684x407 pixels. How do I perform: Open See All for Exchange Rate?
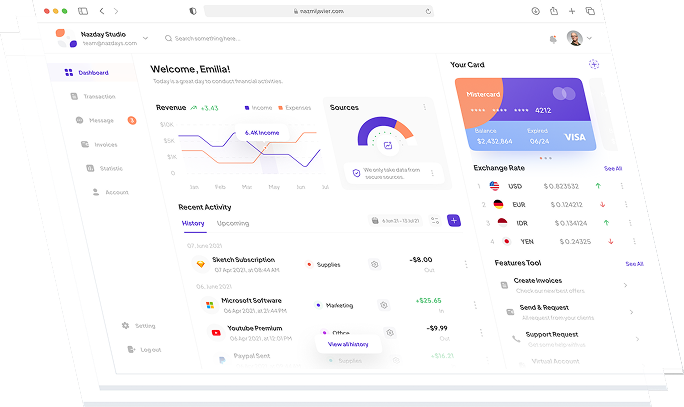613,168
